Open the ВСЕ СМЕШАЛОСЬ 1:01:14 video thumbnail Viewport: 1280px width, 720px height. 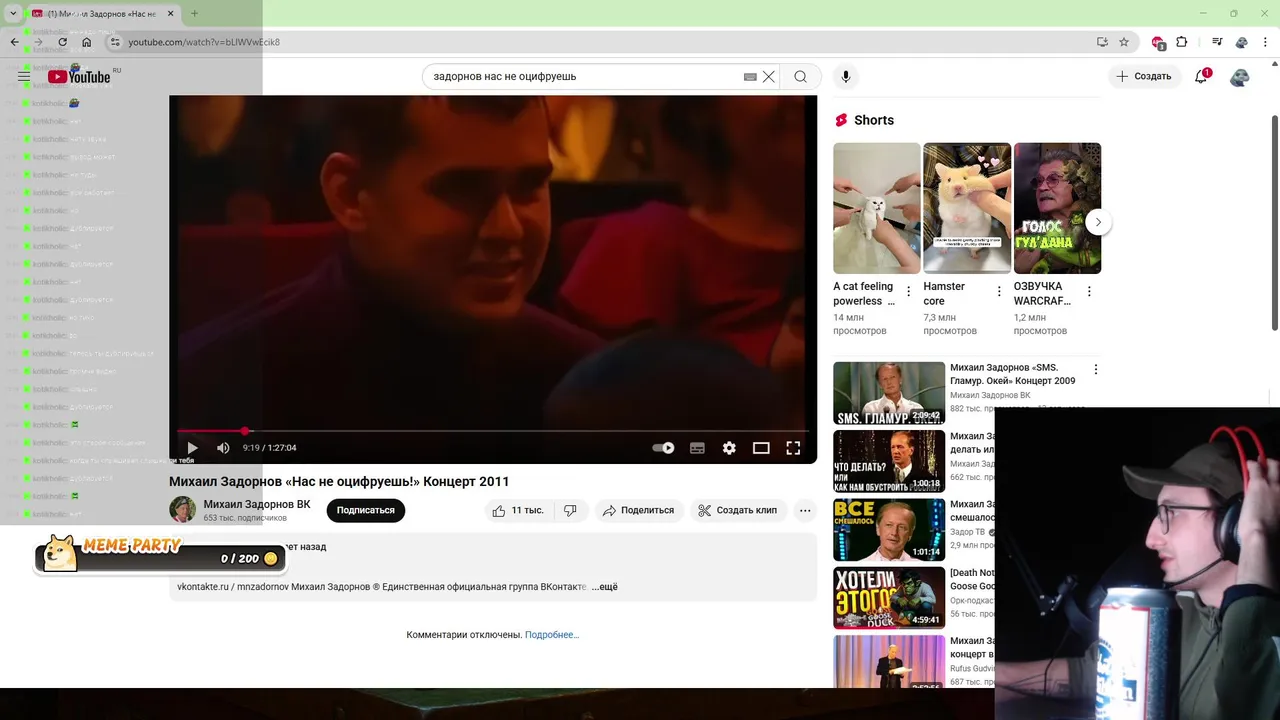(889, 529)
